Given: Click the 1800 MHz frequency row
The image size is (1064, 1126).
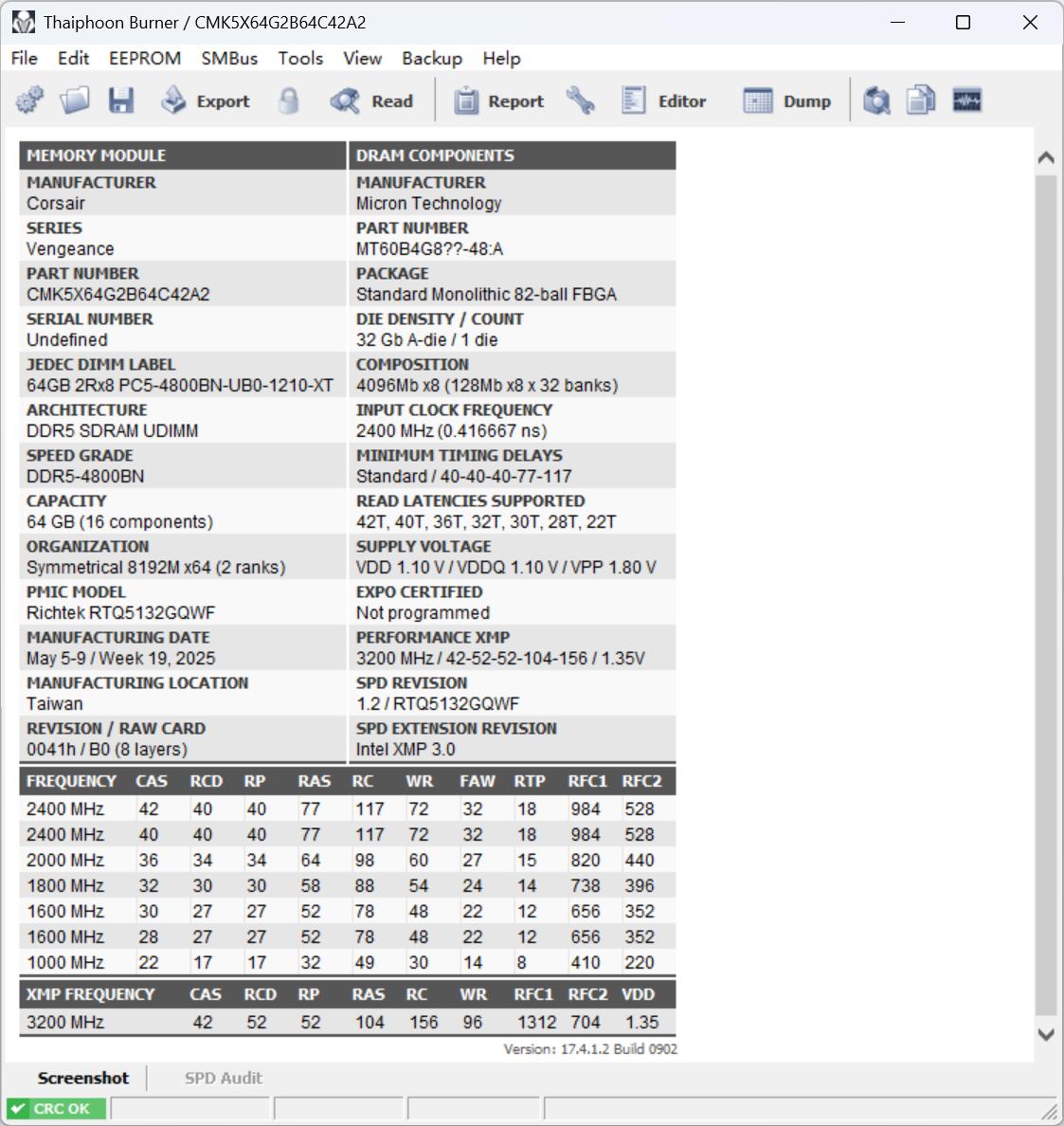Looking at the screenshot, I should pos(348,886).
